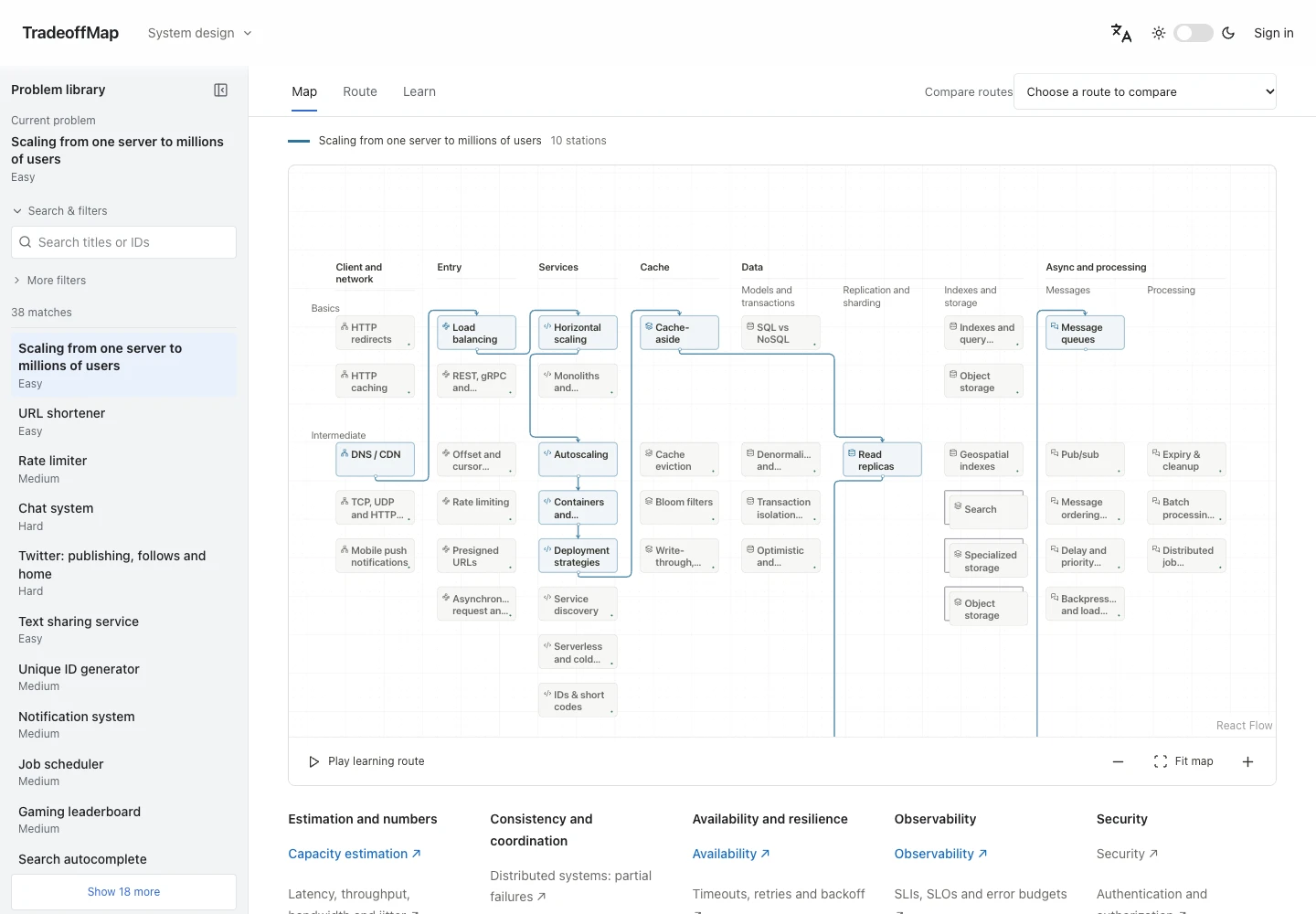Click Show 18 more button

(x=123, y=892)
